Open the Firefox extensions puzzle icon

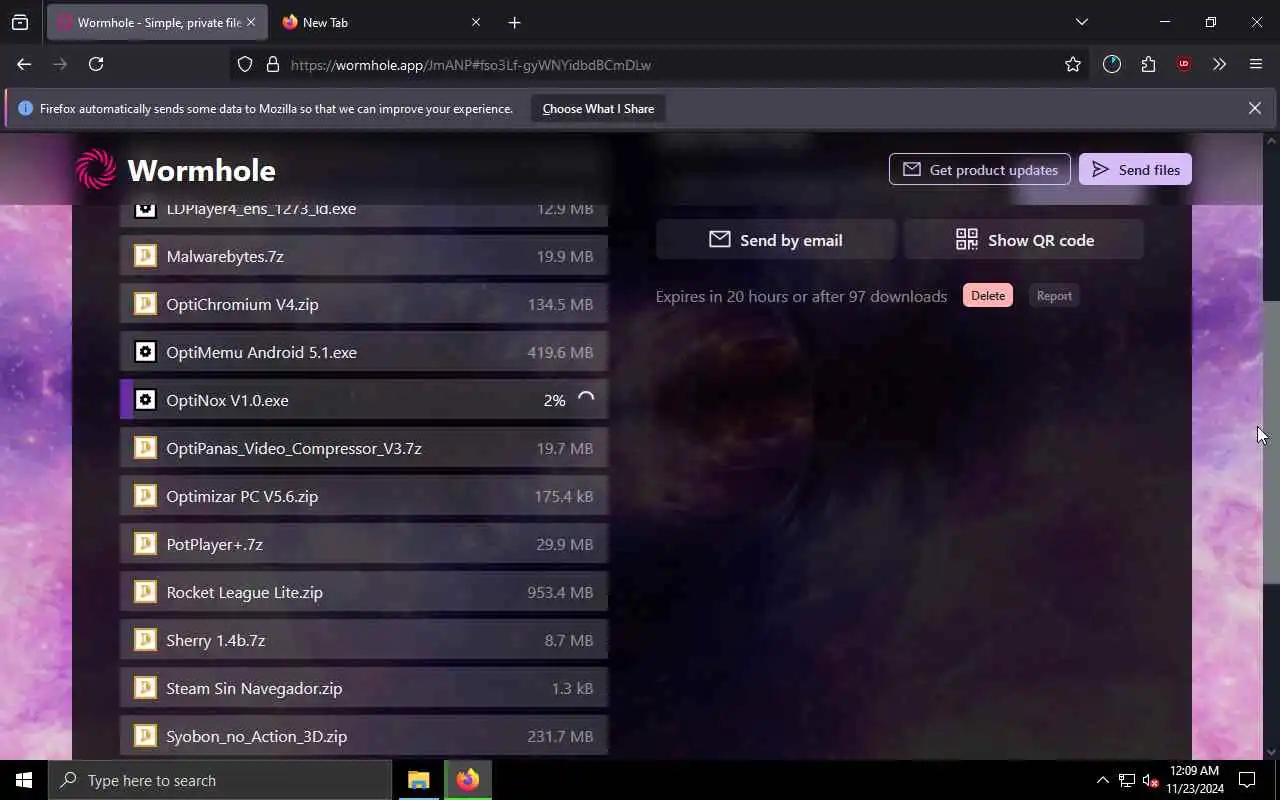[x=1148, y=64]
